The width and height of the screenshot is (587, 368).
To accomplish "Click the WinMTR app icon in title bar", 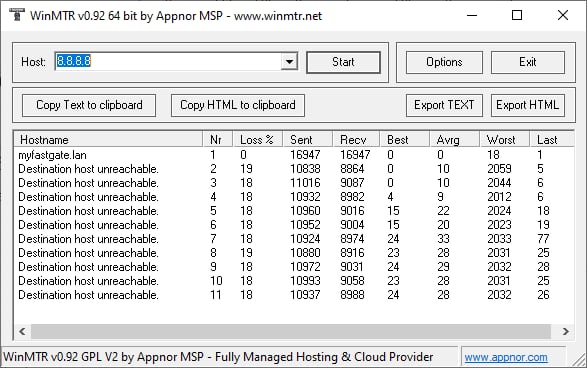I will pyautogui.click(x=16, y=15).
